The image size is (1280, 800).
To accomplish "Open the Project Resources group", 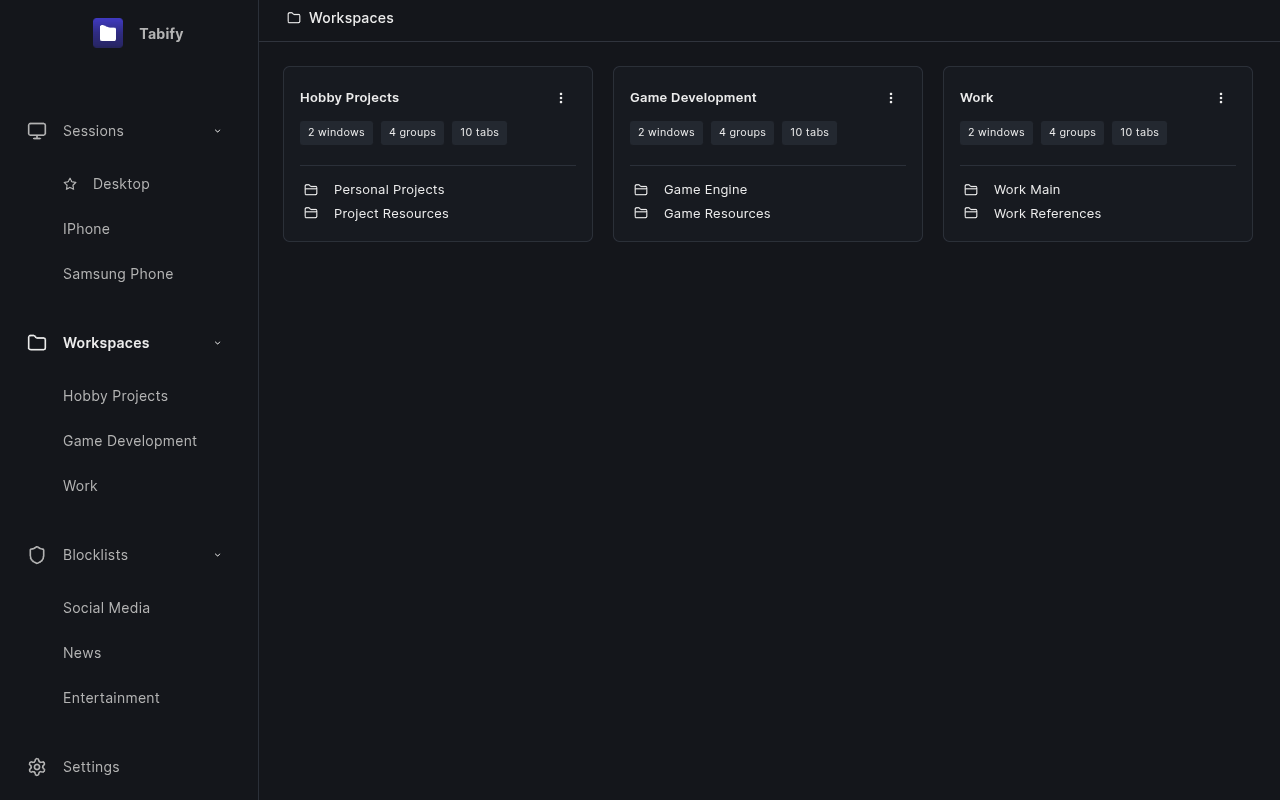I will (x=391, y=213).
